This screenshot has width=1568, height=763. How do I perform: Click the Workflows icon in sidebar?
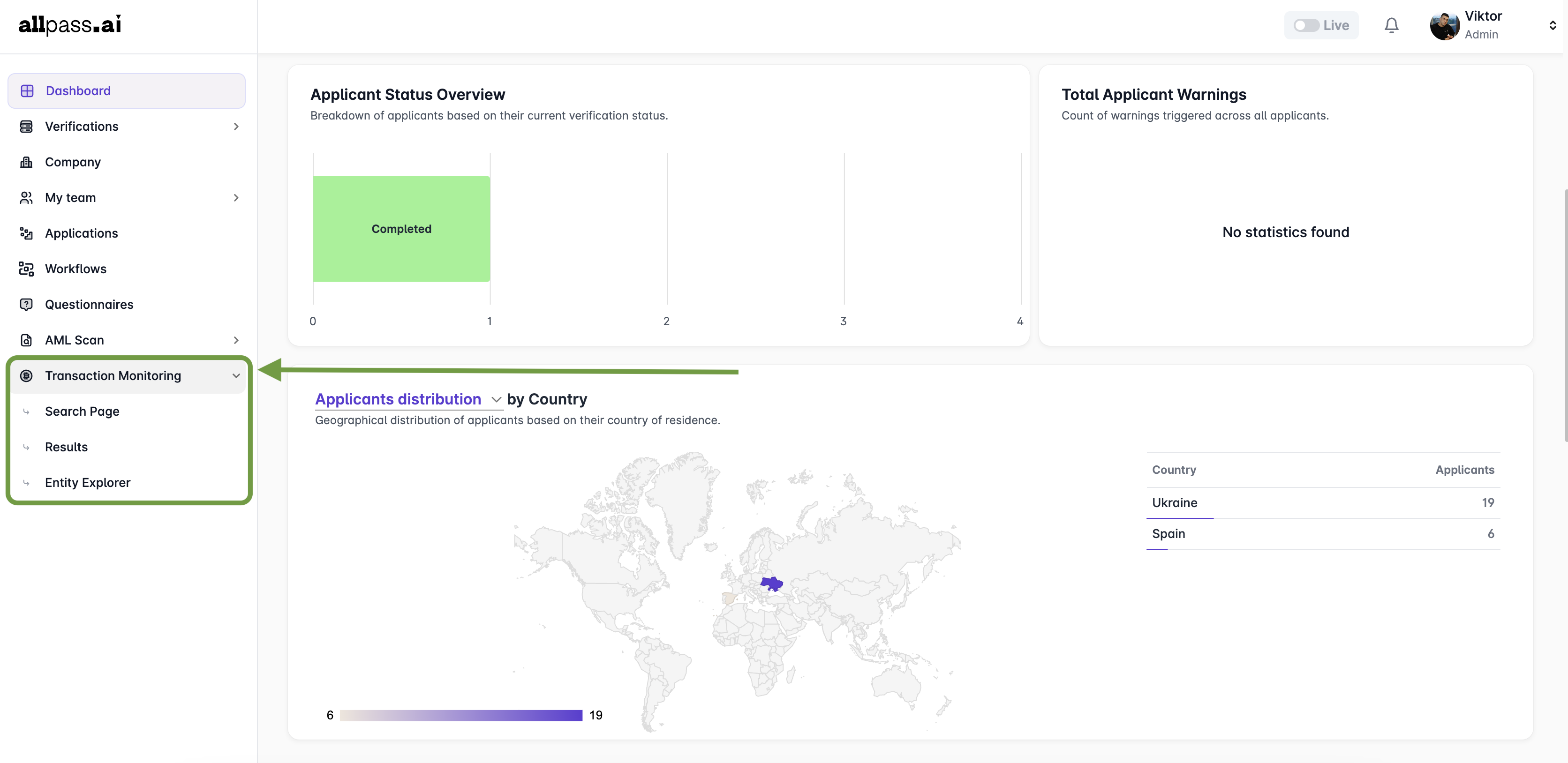pyautogui.click(x=26, y=269)
